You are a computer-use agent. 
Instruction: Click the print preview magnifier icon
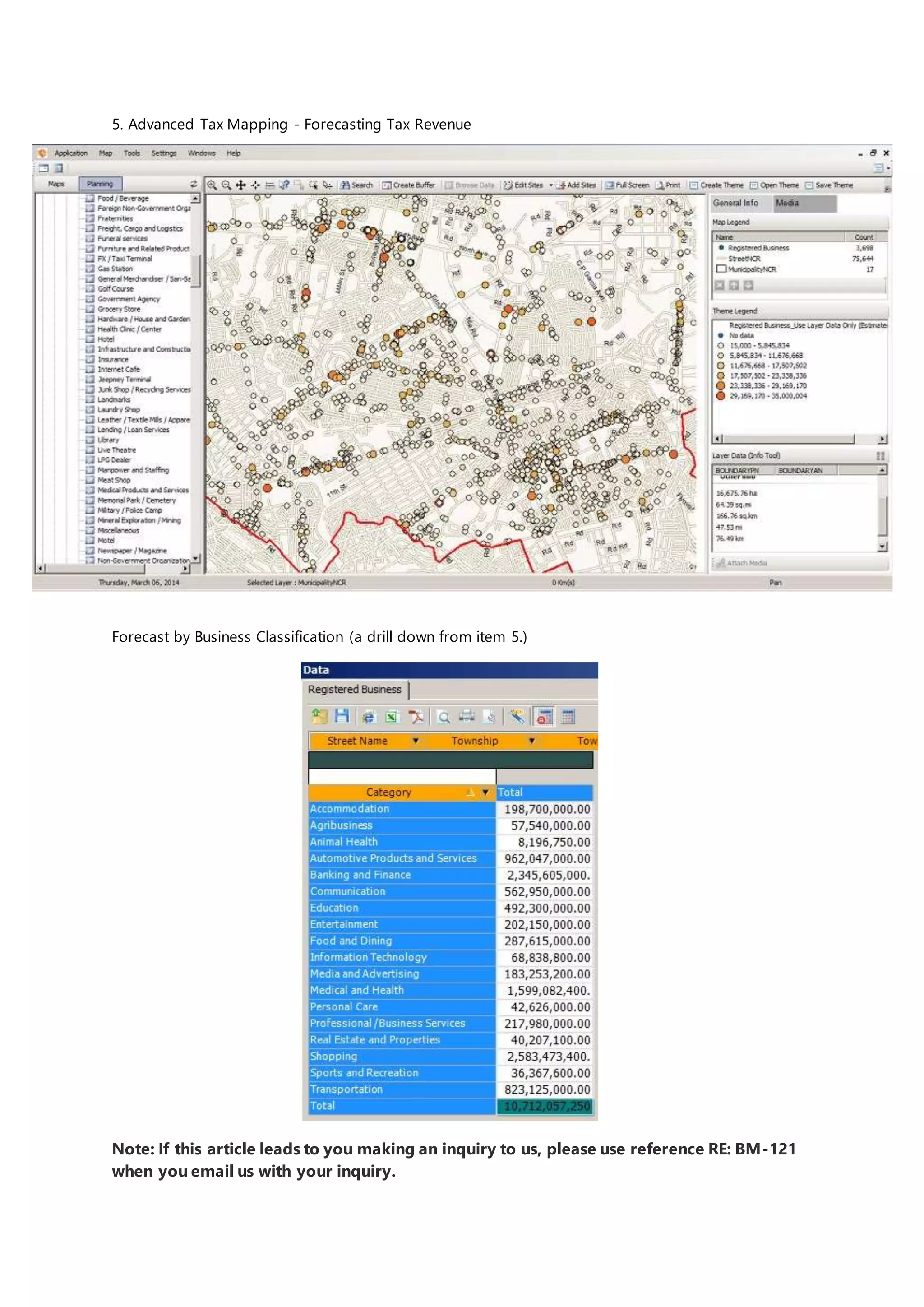click(x=444, y=717)
